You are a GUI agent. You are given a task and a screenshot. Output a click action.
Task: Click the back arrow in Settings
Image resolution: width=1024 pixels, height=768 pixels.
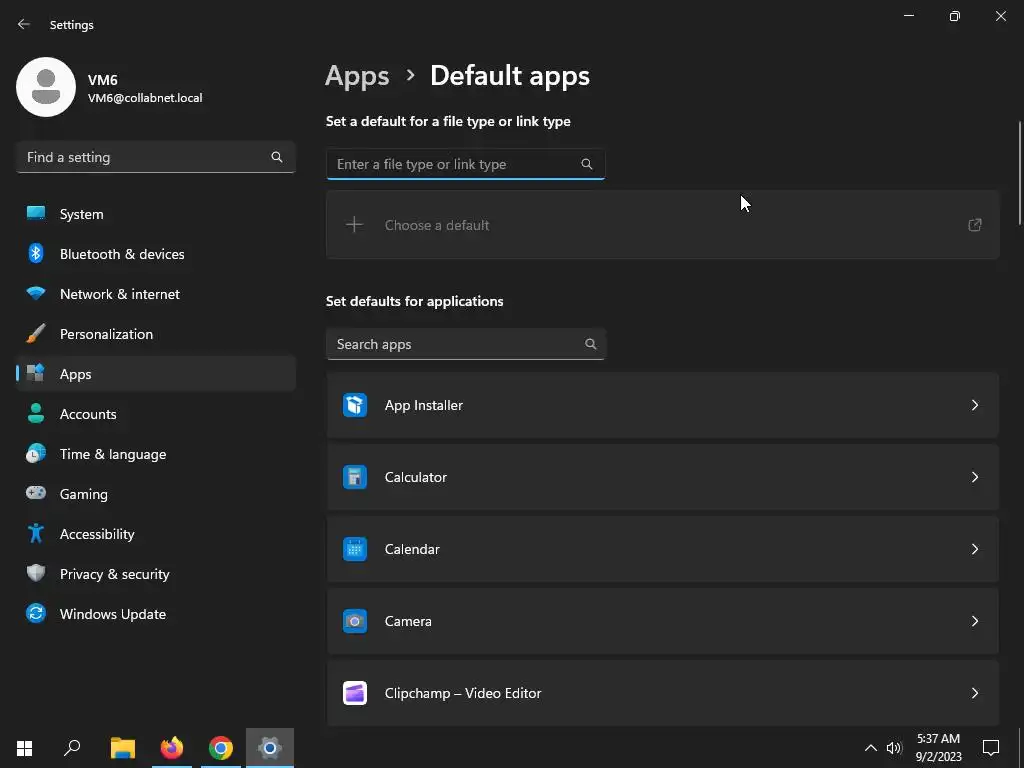(24, 24)
